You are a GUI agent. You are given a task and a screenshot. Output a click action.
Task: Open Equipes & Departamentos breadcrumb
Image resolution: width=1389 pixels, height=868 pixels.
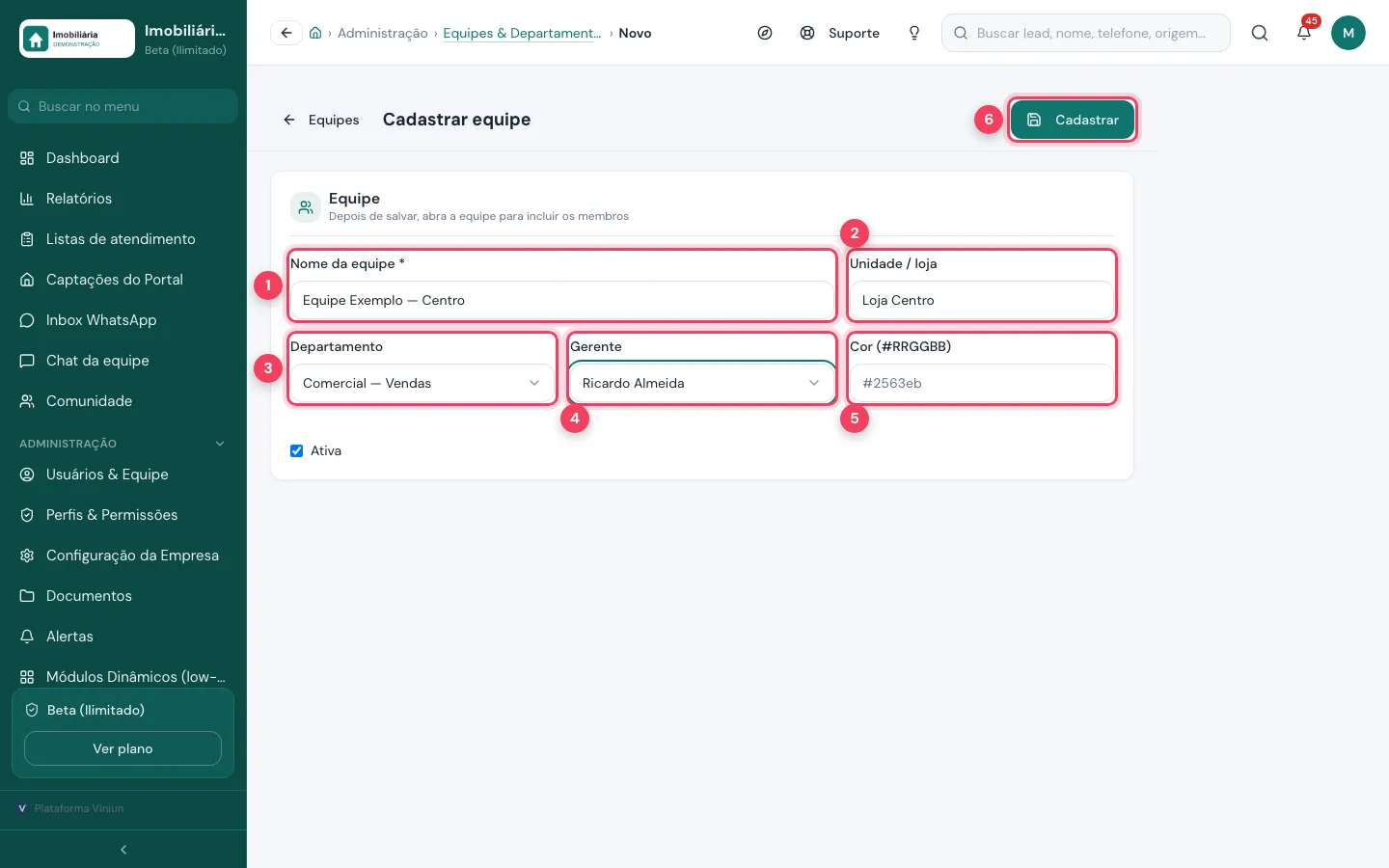tap(522, 33)
